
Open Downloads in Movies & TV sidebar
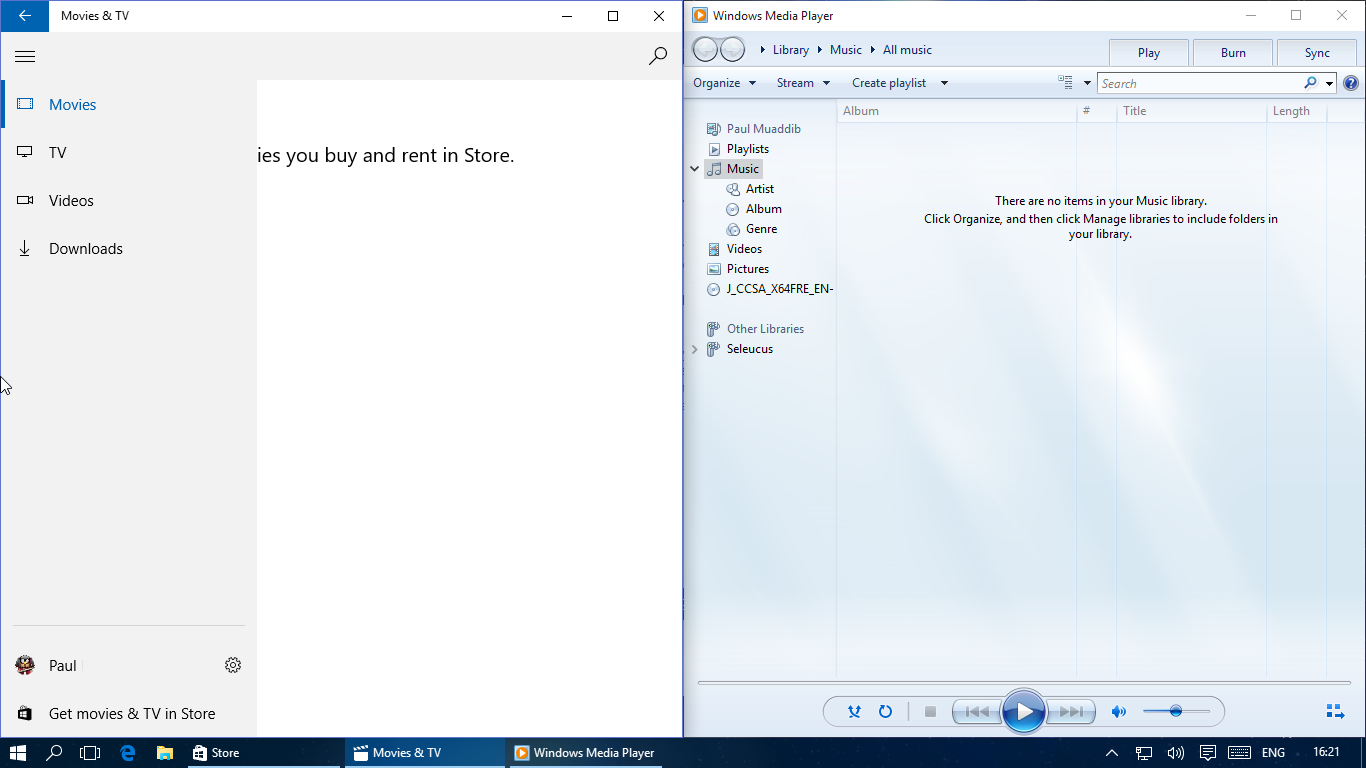tap(128, 248)
